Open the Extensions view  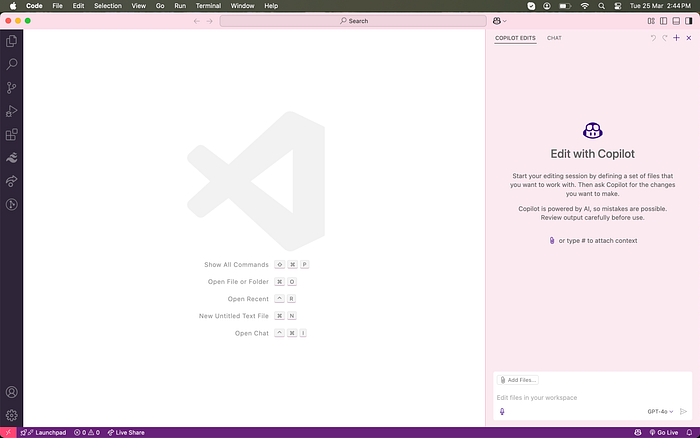[x=12, y=134]
